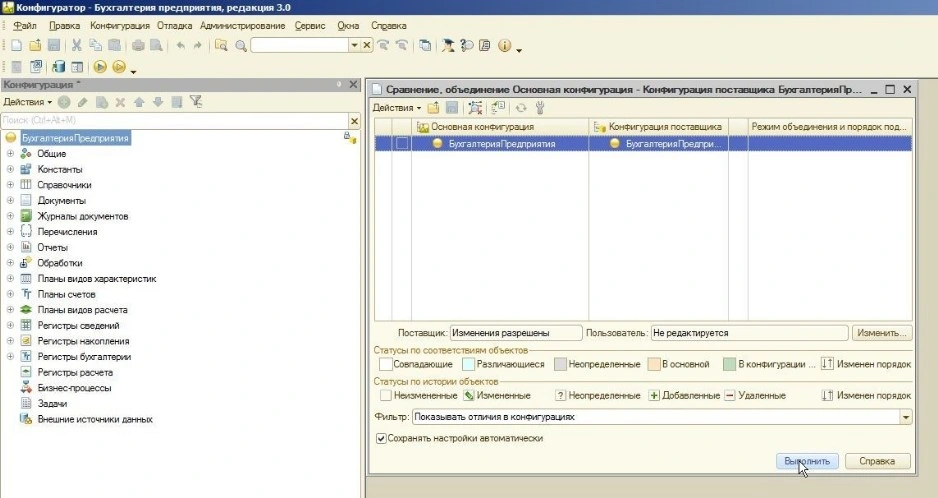
Task: Click the scissors cut icon in toolbar
Action: pyautogui.click(x=76, y=46)
